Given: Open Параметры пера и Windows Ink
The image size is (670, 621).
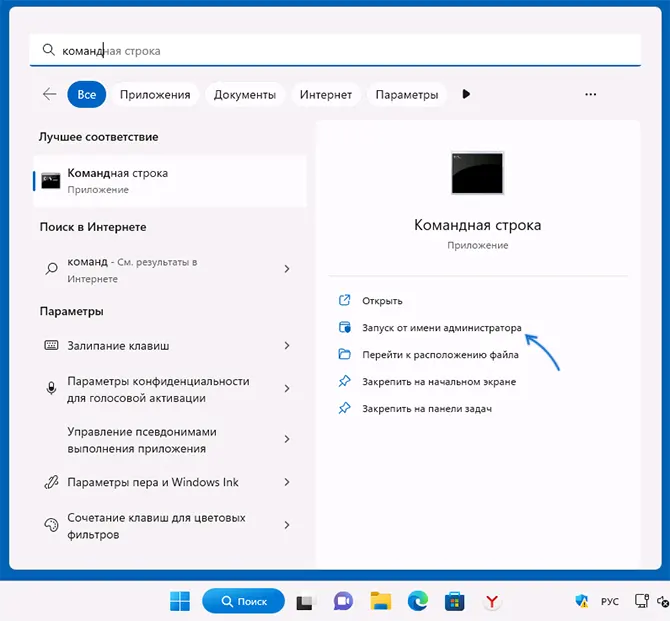Looking at the screenshot, I should [x=170, y=482].
